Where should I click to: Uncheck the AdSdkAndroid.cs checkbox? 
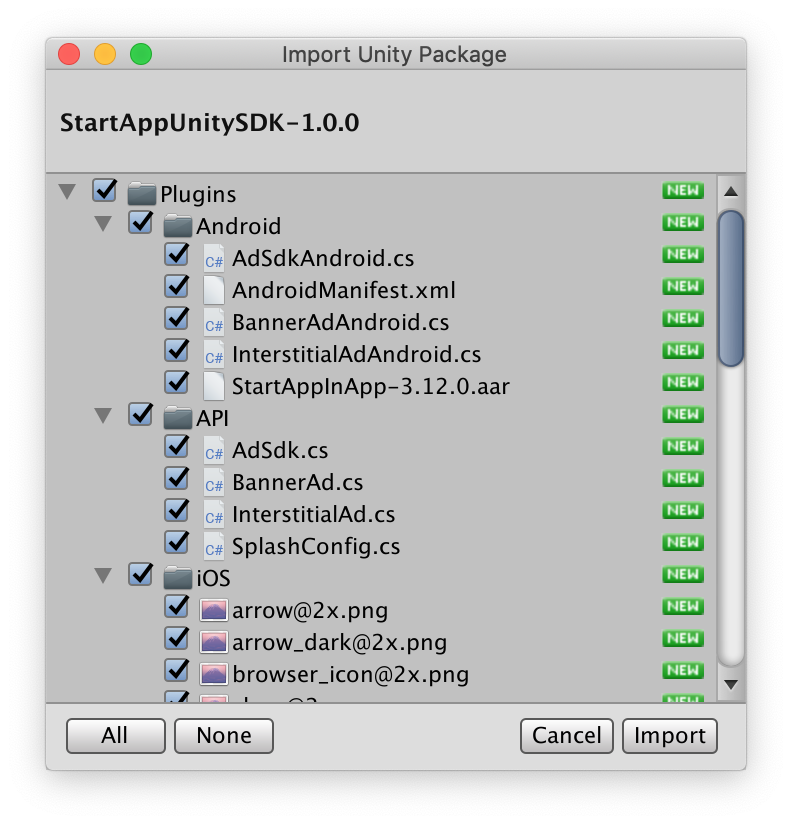tap(177, 254)
